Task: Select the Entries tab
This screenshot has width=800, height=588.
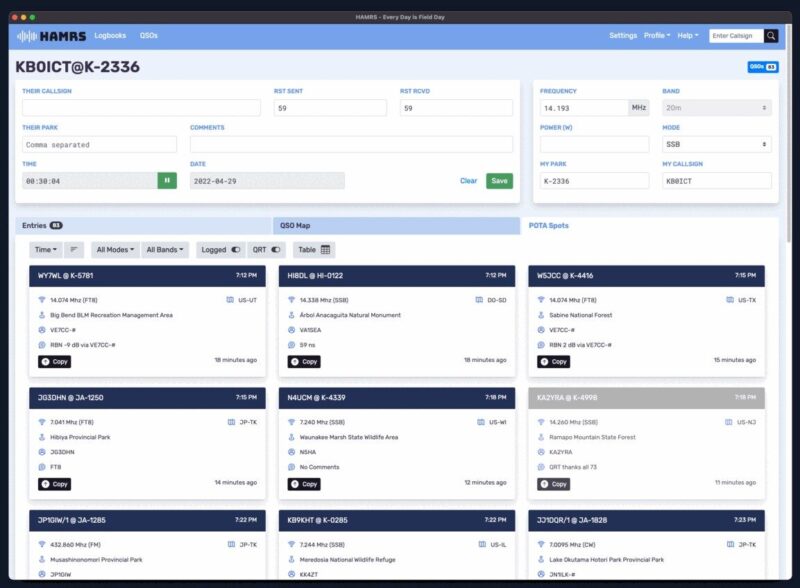Action: 142,226
